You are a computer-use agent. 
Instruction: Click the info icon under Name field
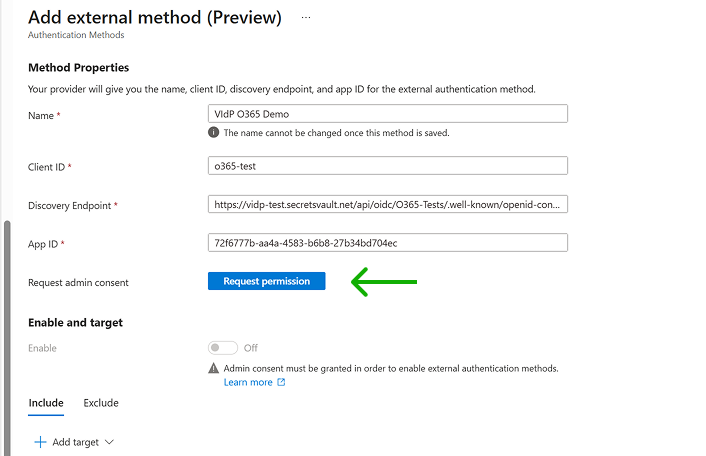[x=214, y=133]
